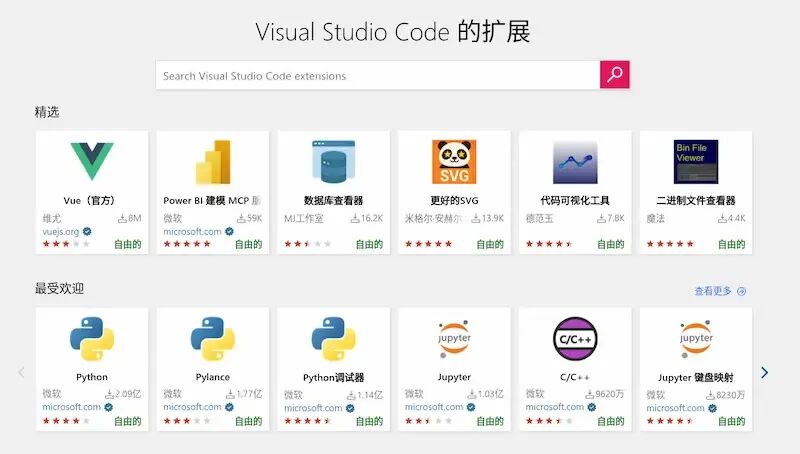
Task: Open the Pylance extension logo
Action: click(213, 339)
